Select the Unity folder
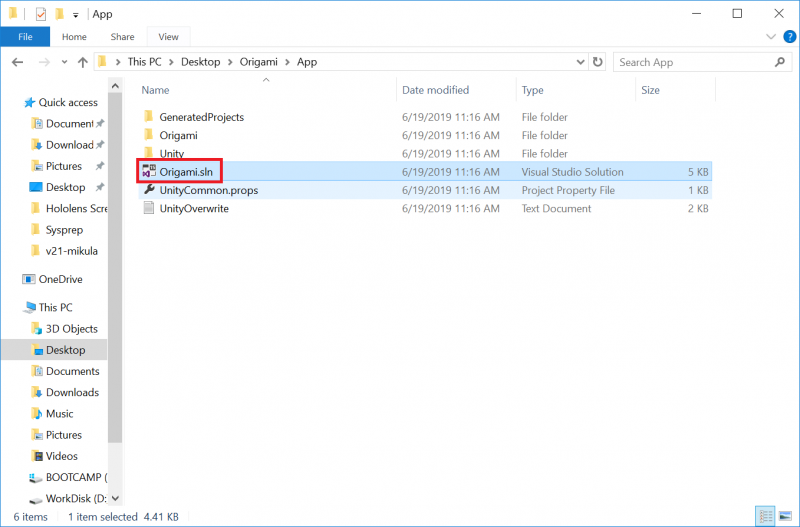 click(x=171, y=154)
